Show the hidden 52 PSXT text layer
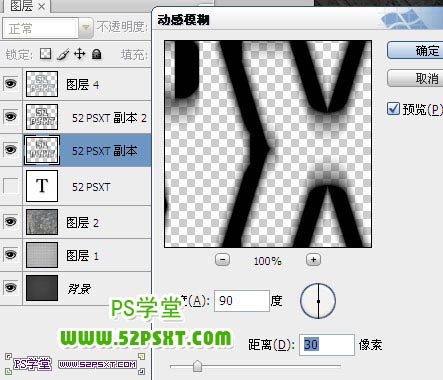The width and height of the screenshot is (443, 380). (x=11, y=186)
